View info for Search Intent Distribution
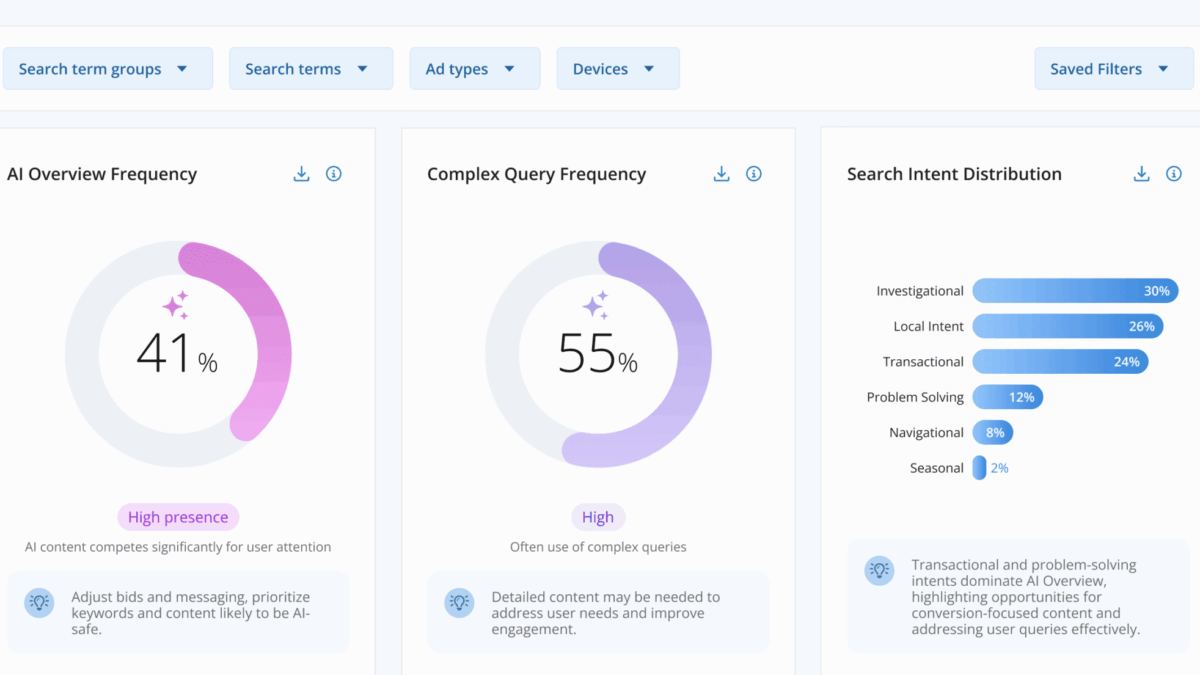Screen dimensions: 1200x675 coord(1174,174)
